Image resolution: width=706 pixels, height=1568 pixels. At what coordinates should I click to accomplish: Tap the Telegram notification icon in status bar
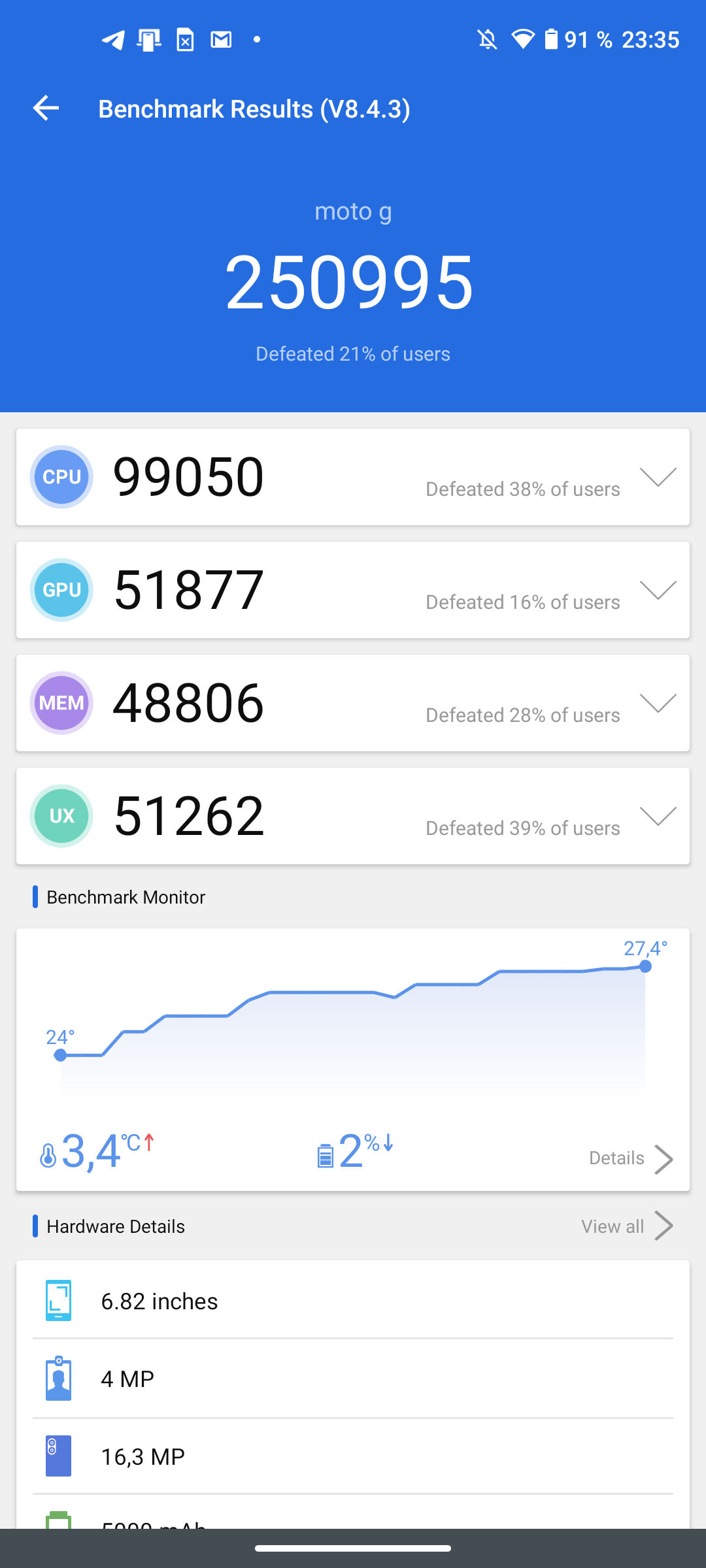(114, 40)
